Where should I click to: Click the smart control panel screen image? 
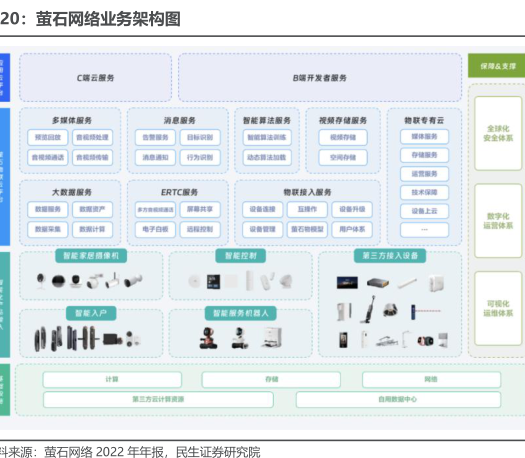click(x=213, y=281)
